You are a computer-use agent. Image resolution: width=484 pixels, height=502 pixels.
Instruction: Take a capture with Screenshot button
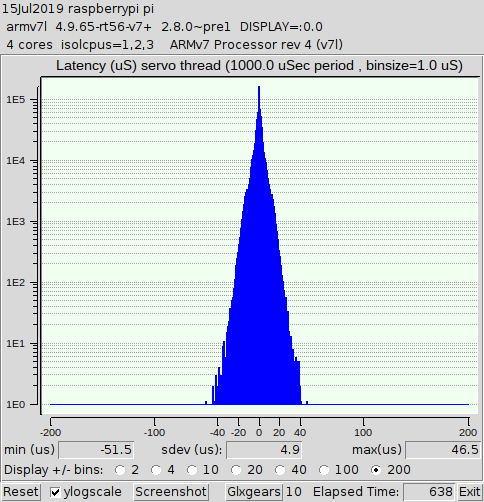pyautogui.click(x=171, y=492)
